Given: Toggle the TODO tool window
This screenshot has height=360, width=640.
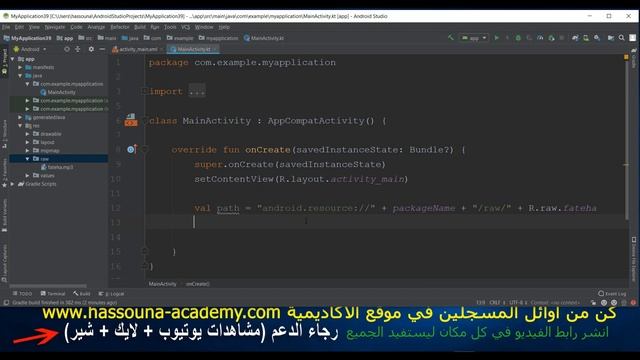Looking at the screenshot, I should (22, 293).
